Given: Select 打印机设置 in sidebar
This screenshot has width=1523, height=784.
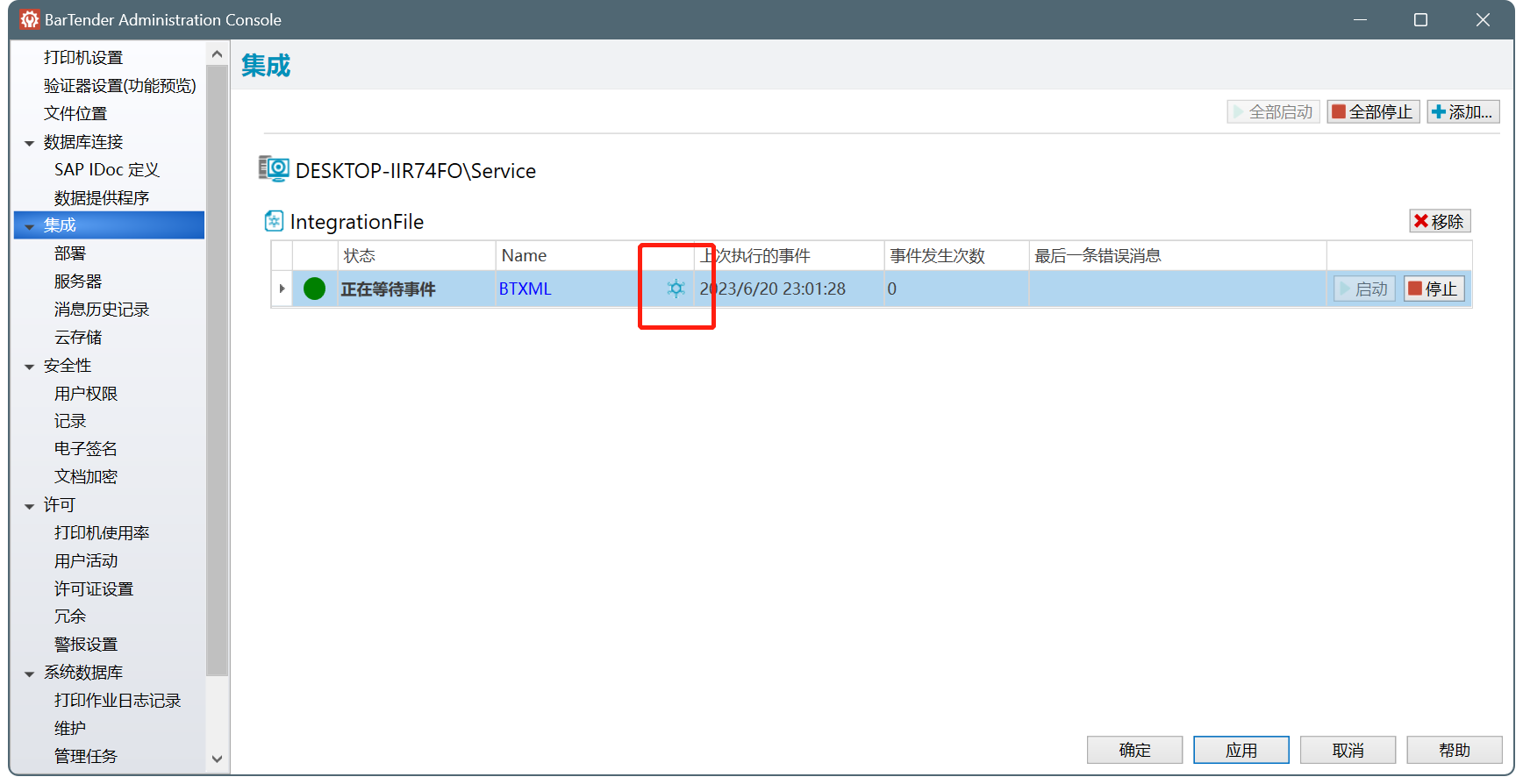Looking at the screenshot, I should tap(83, 57).
